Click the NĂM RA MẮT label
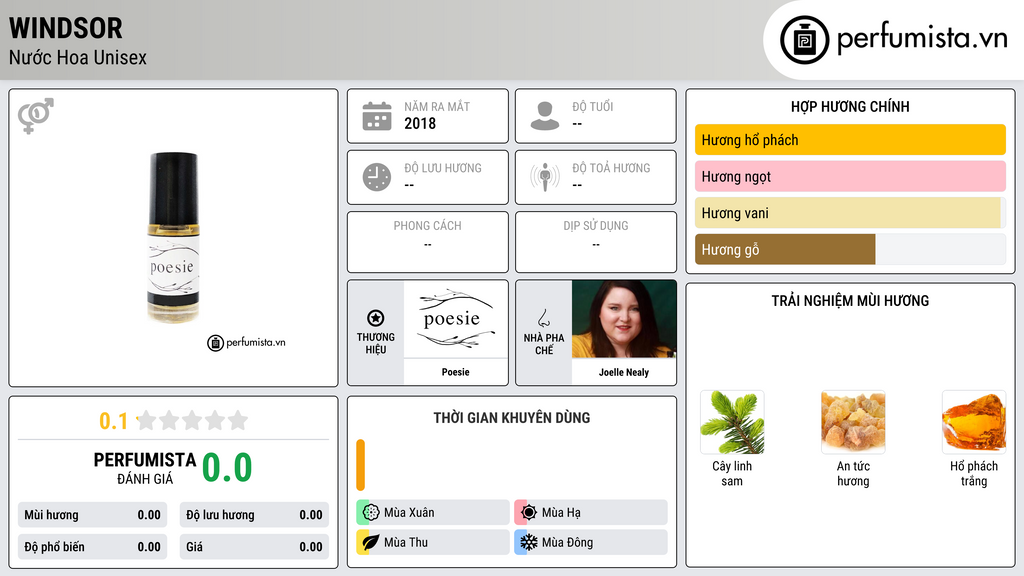The height and width of the screenshot is (576, 1024). coord(437,106)
